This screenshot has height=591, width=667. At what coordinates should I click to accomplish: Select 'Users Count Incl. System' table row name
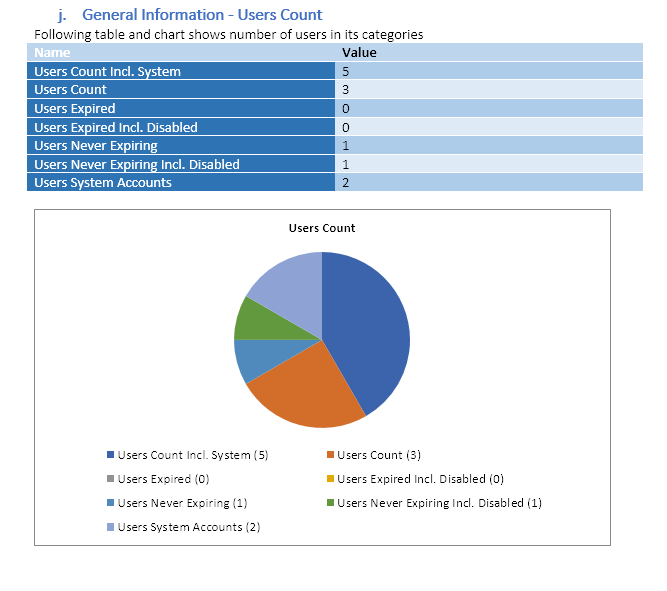[107, 71]
